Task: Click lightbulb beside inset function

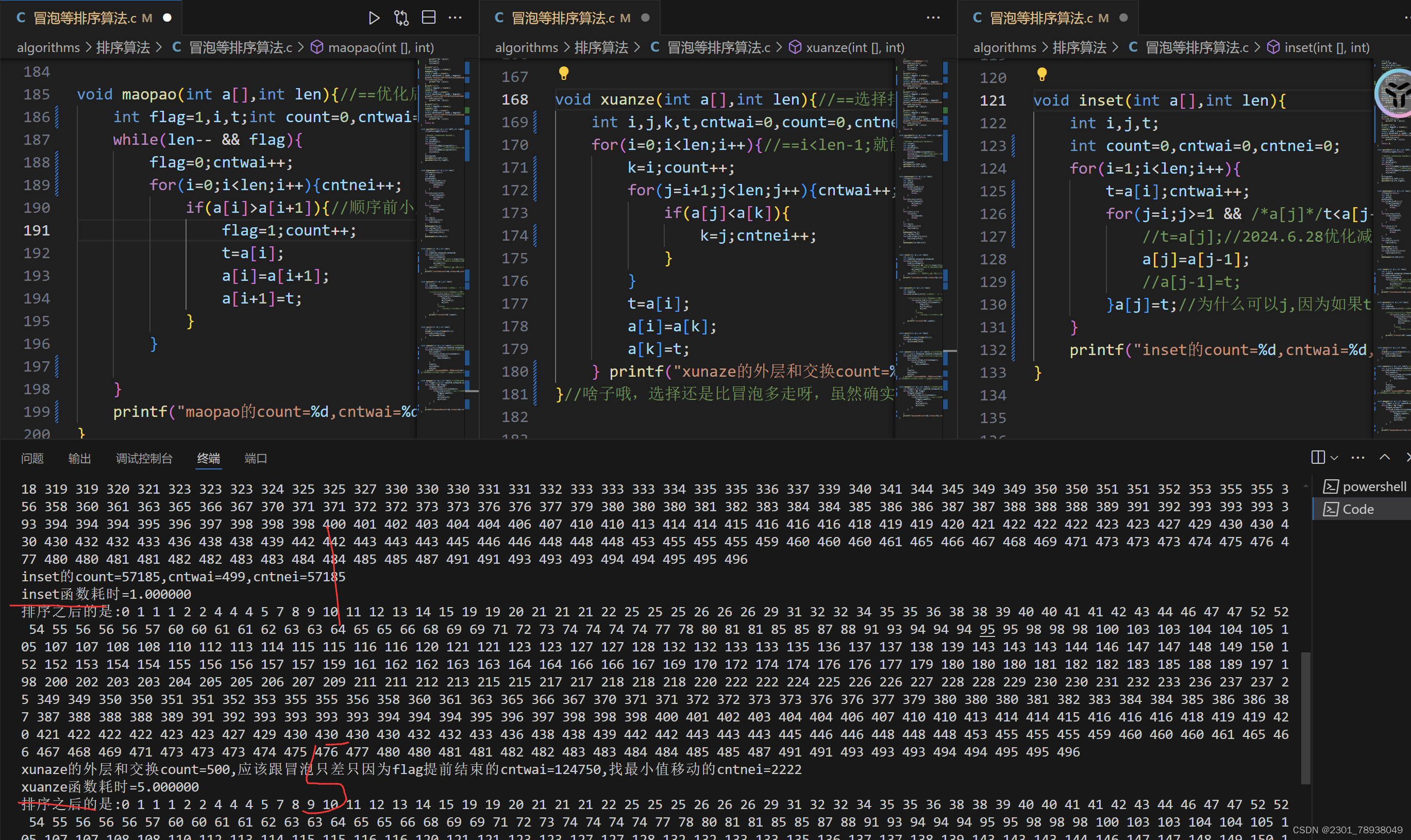Action: point(1042,74)
